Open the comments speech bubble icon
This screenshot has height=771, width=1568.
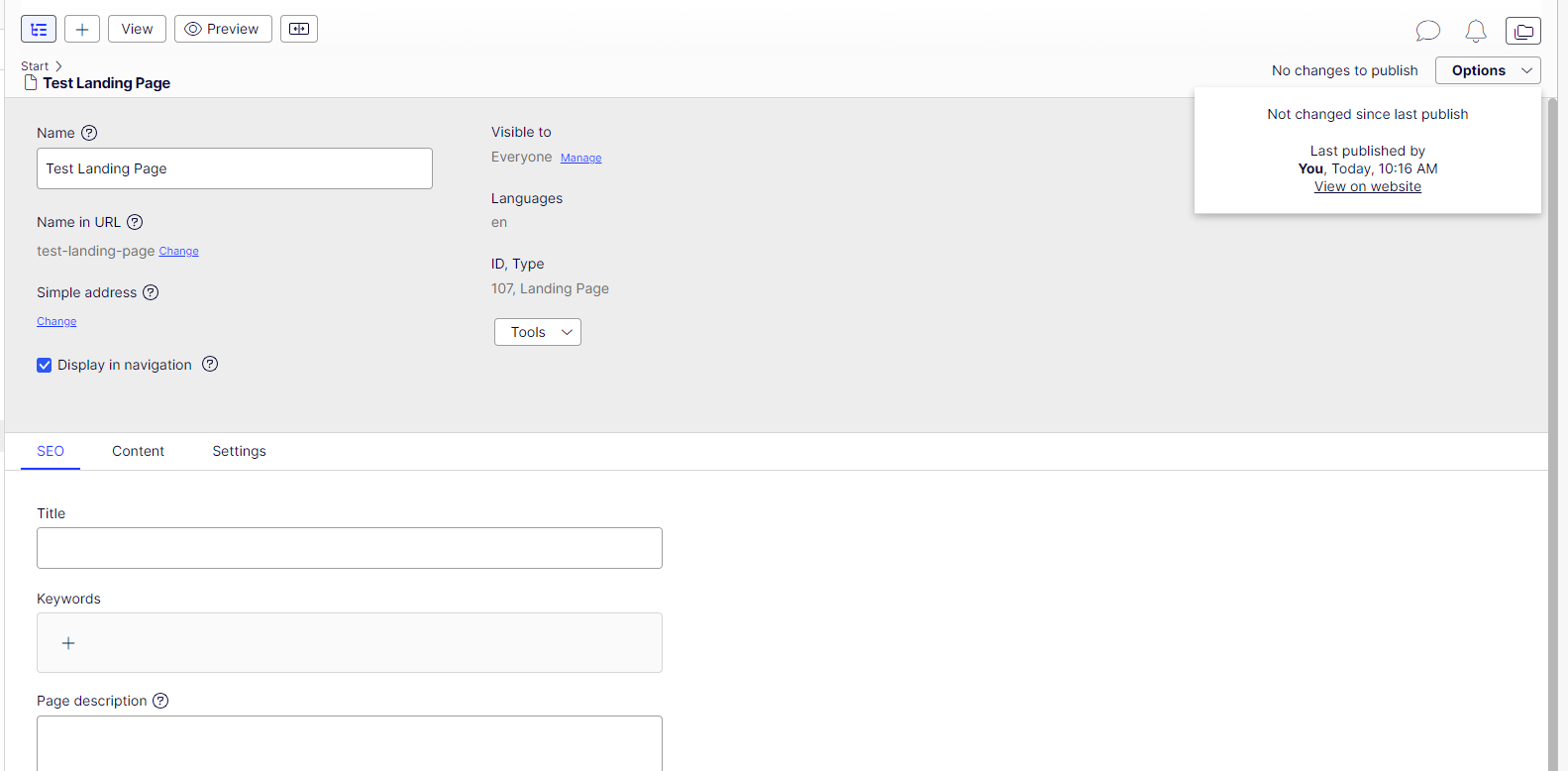pyautogui.click(x=1427, y=31)
